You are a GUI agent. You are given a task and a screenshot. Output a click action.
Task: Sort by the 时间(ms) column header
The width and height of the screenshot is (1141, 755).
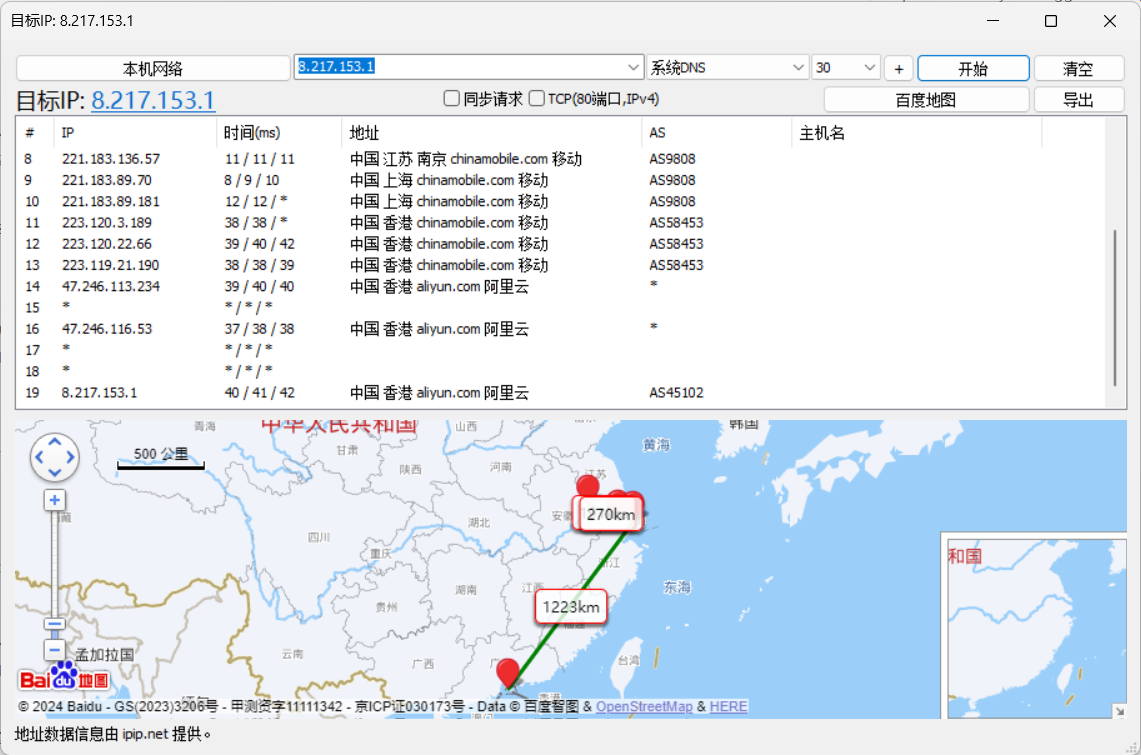[279, 132]
